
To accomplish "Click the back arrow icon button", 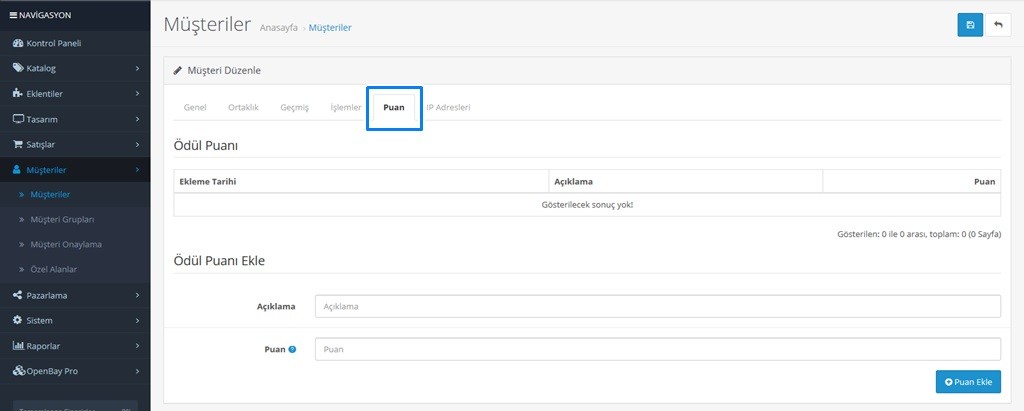I will (998, 25).
